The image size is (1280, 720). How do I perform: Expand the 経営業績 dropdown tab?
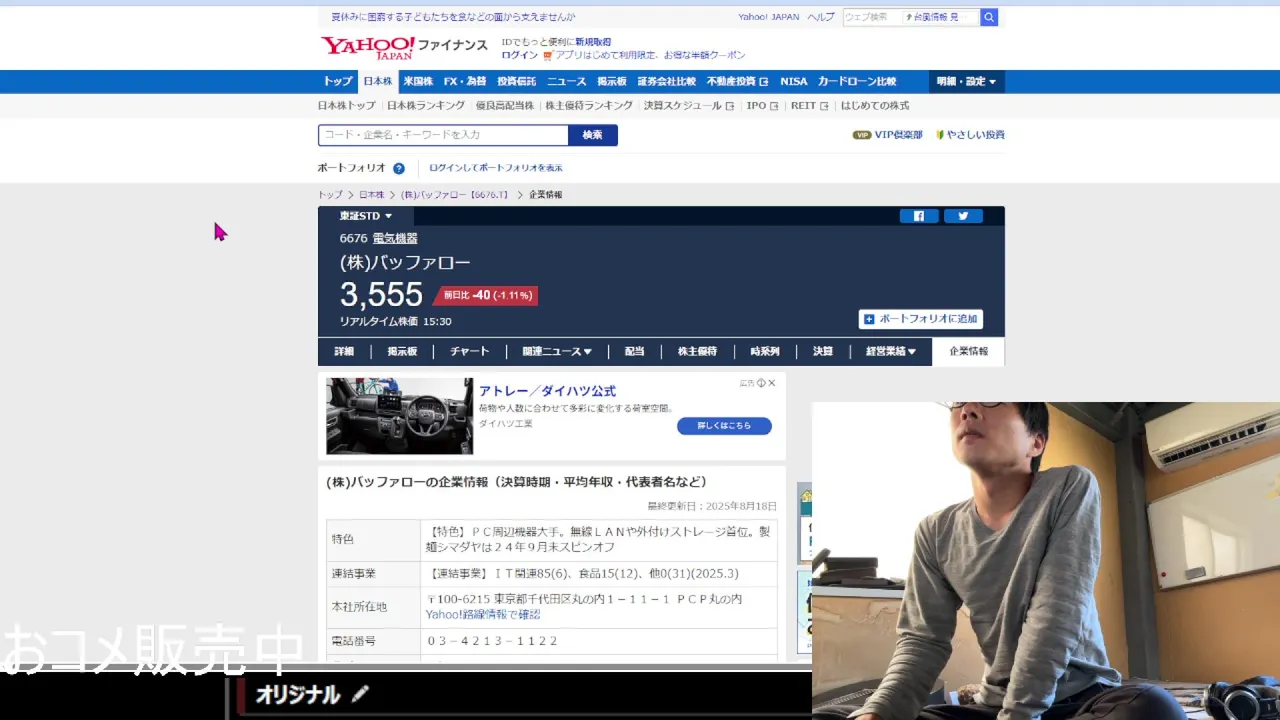pos(890,352)
